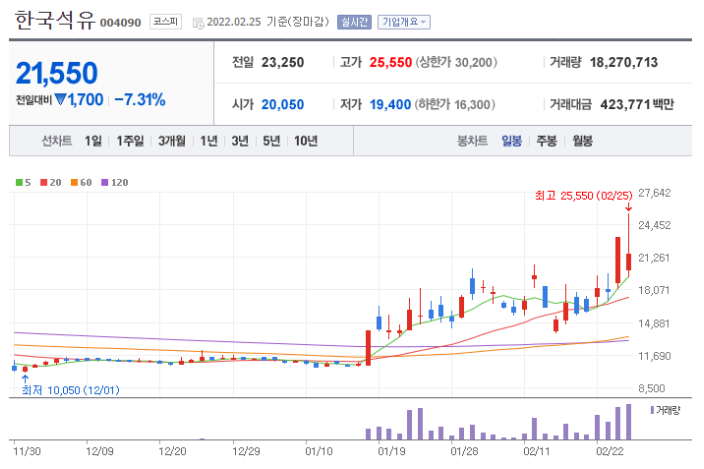704x469 pixels.
Task: Click the down triangle icon before 1,700
Action: (60, 99)
